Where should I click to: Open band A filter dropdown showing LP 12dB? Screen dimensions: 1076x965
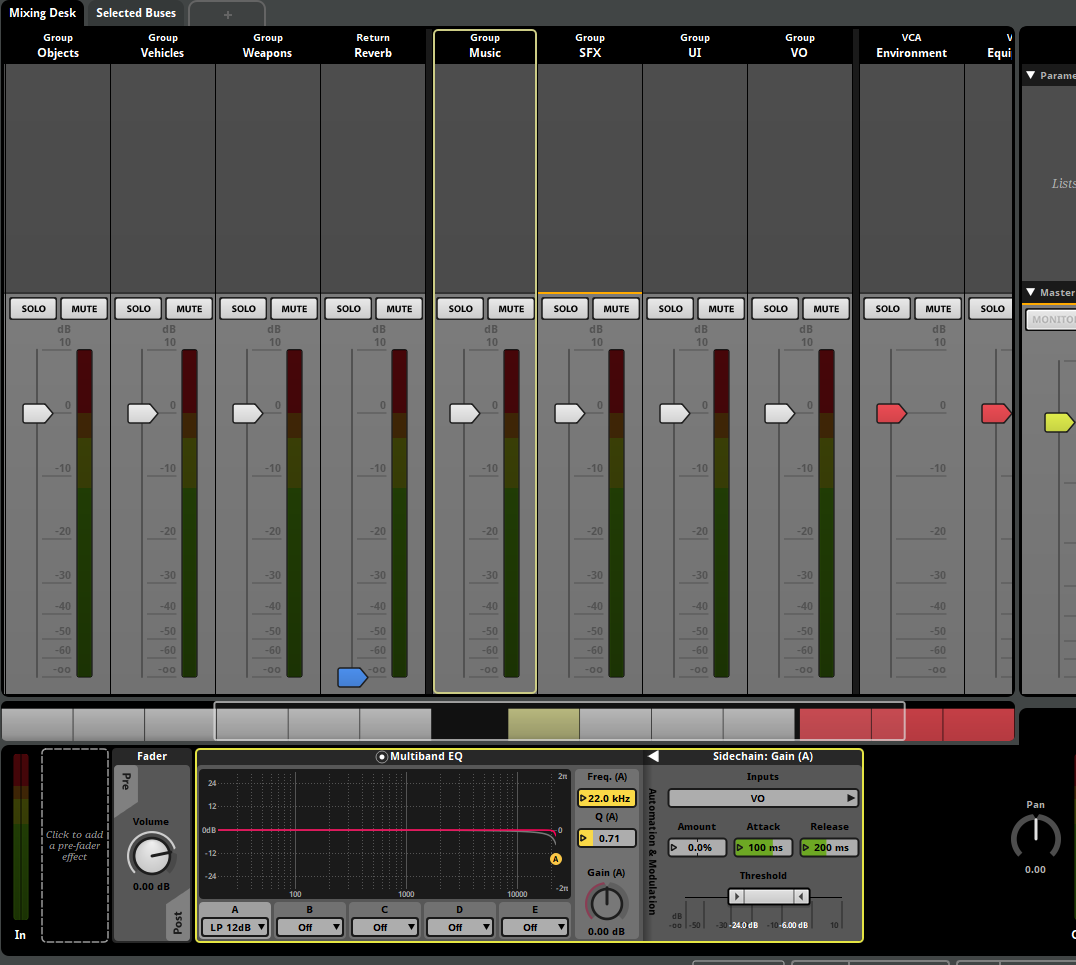coord(234,927)
